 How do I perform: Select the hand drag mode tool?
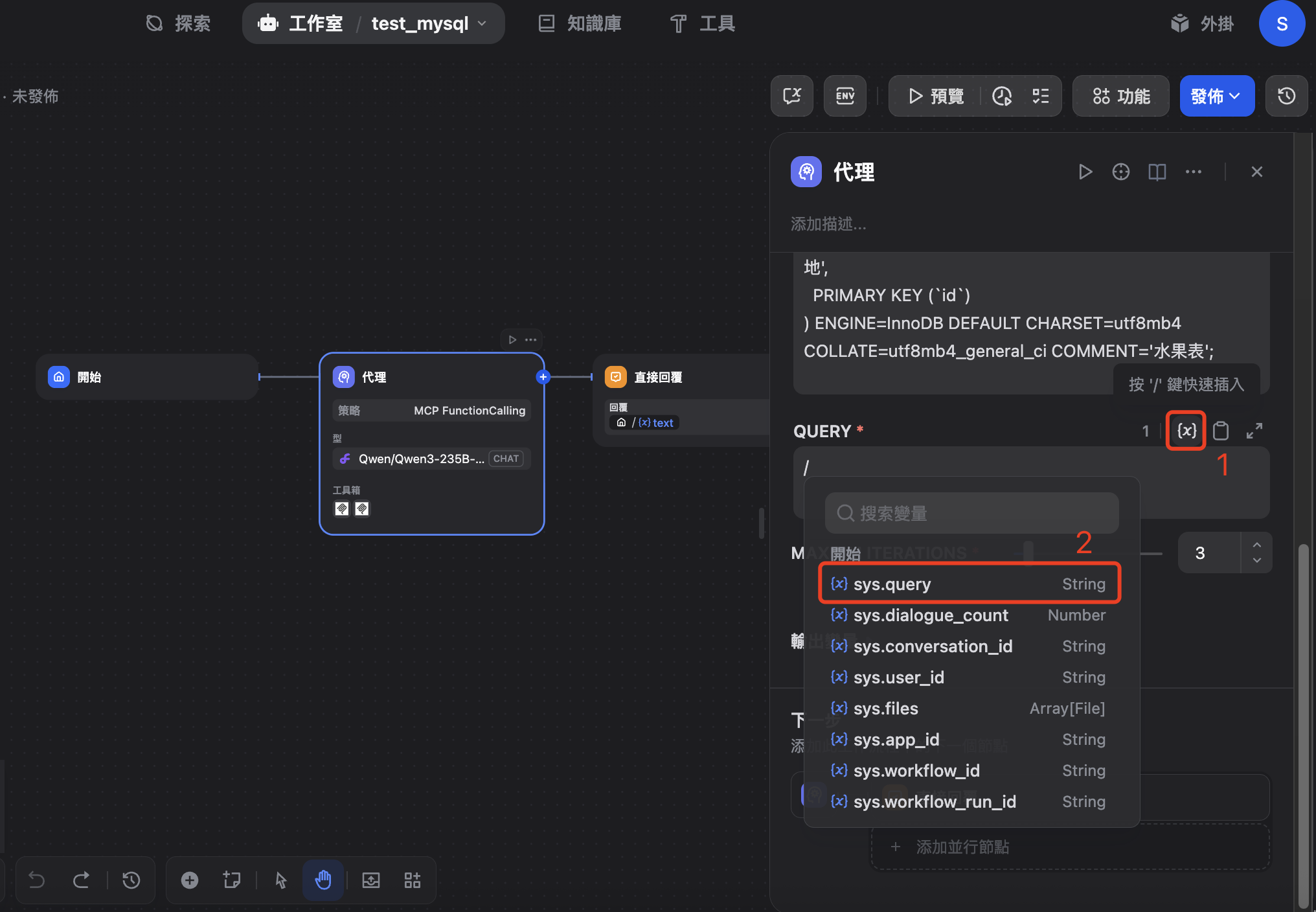tap(323, 880)
